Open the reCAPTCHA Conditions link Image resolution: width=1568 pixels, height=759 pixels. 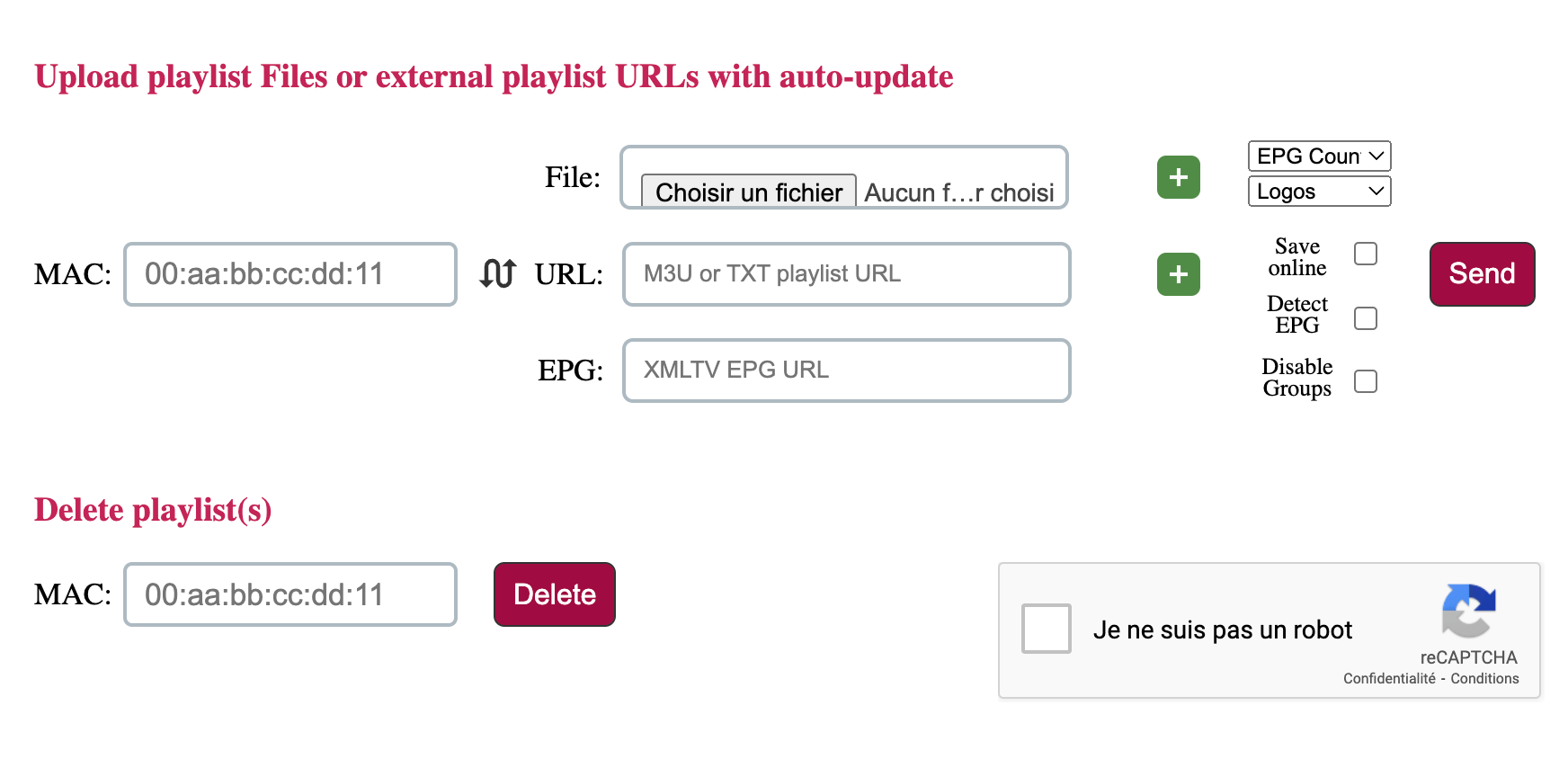tap(1484, 679)
